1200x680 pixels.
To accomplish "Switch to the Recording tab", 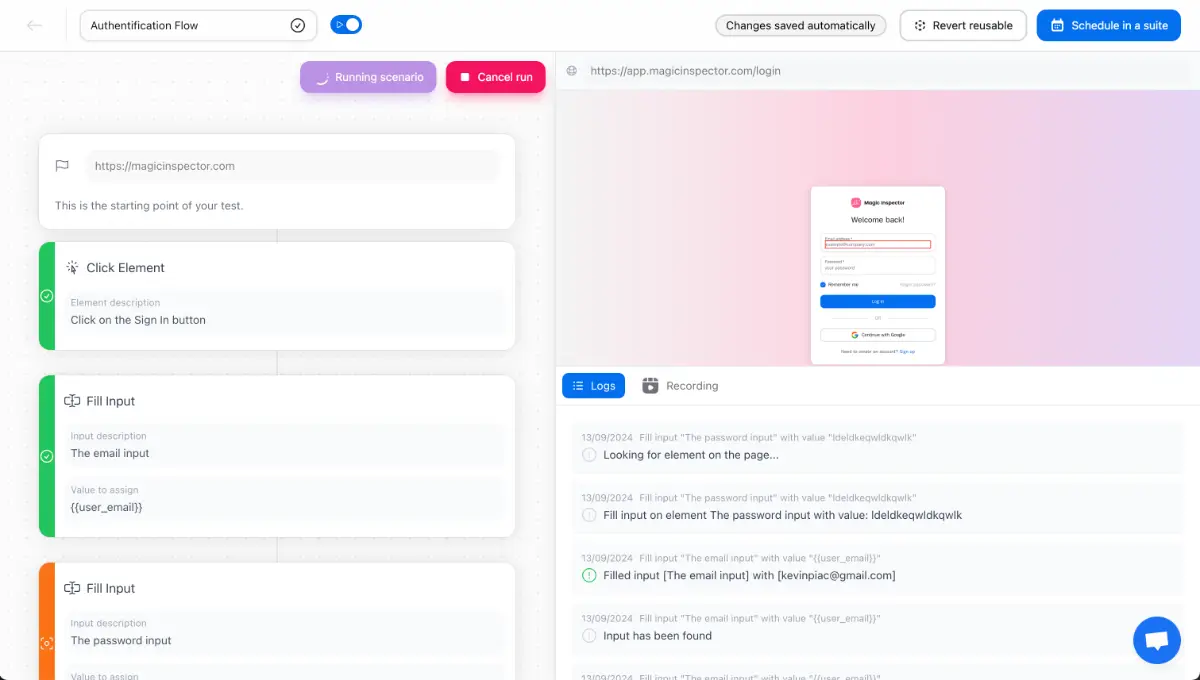I will coord(680,385).
